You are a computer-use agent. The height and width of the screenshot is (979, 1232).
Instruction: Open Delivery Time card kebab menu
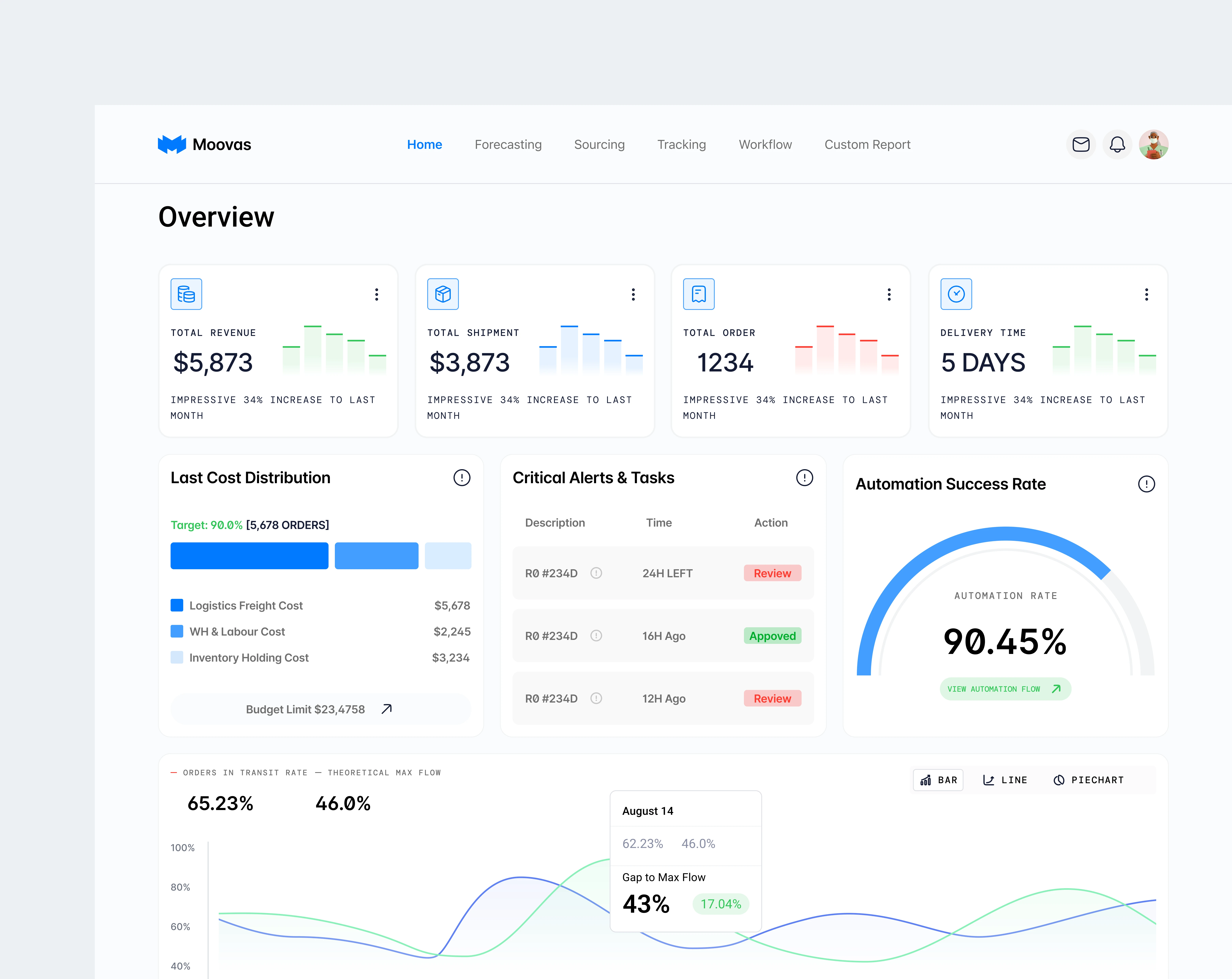(x=1146, y=294)
